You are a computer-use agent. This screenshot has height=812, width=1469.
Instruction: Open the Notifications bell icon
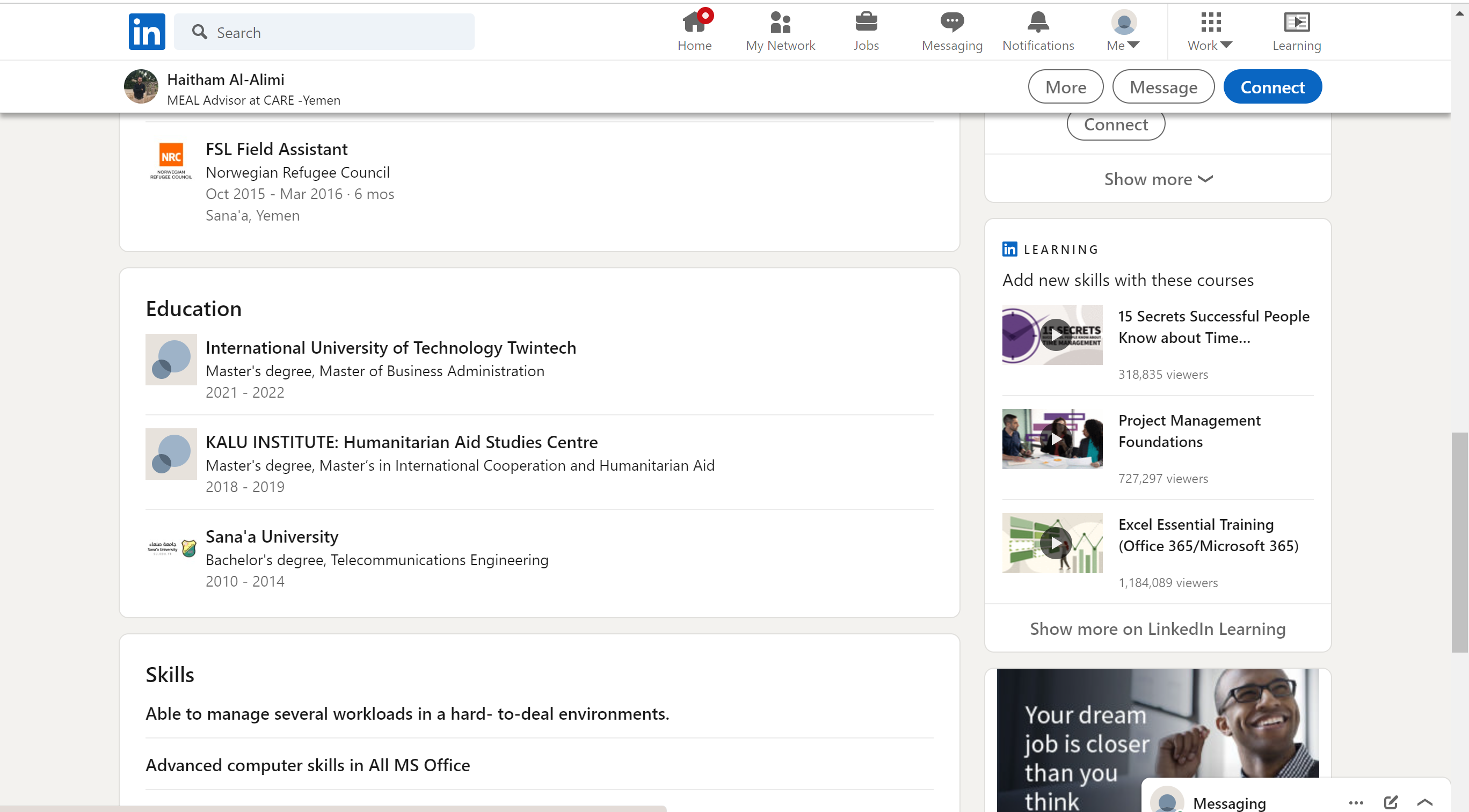click(x=1038, y=23)
